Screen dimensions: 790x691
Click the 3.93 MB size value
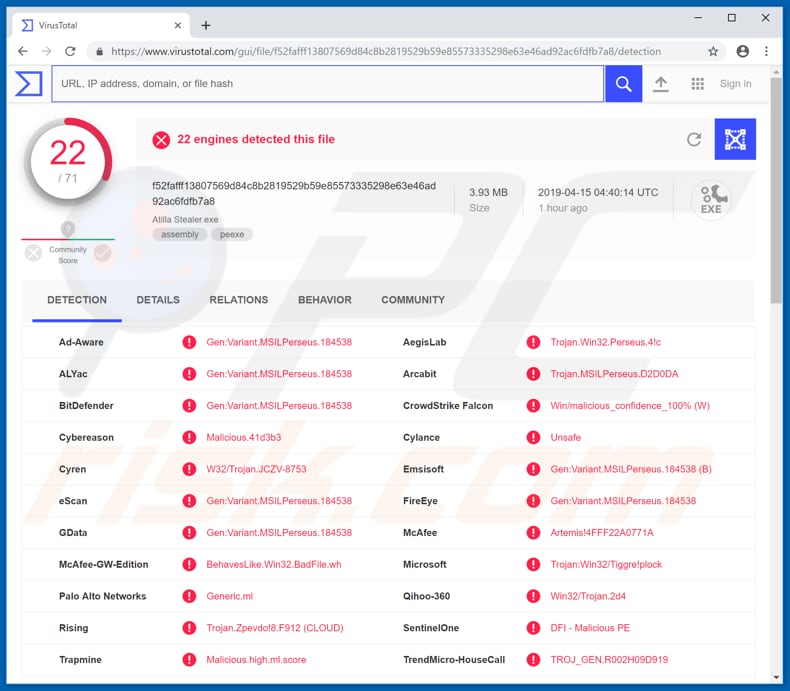[488, 192]
